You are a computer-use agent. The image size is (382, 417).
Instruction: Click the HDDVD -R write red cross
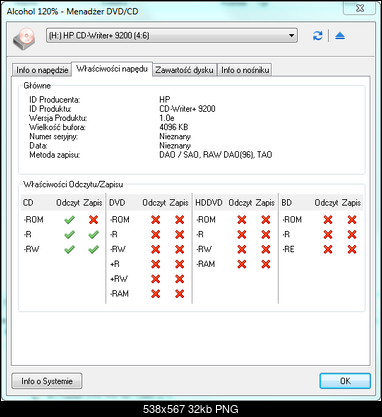pos(266,235)
